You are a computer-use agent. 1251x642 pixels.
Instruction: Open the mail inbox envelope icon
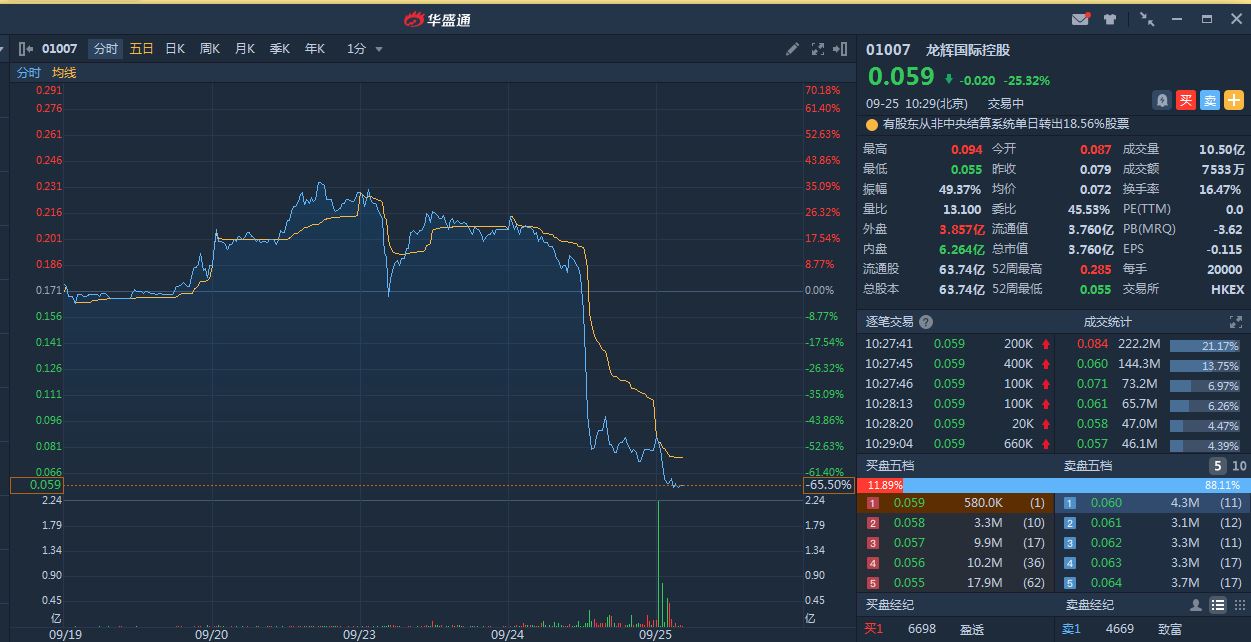1080,19
